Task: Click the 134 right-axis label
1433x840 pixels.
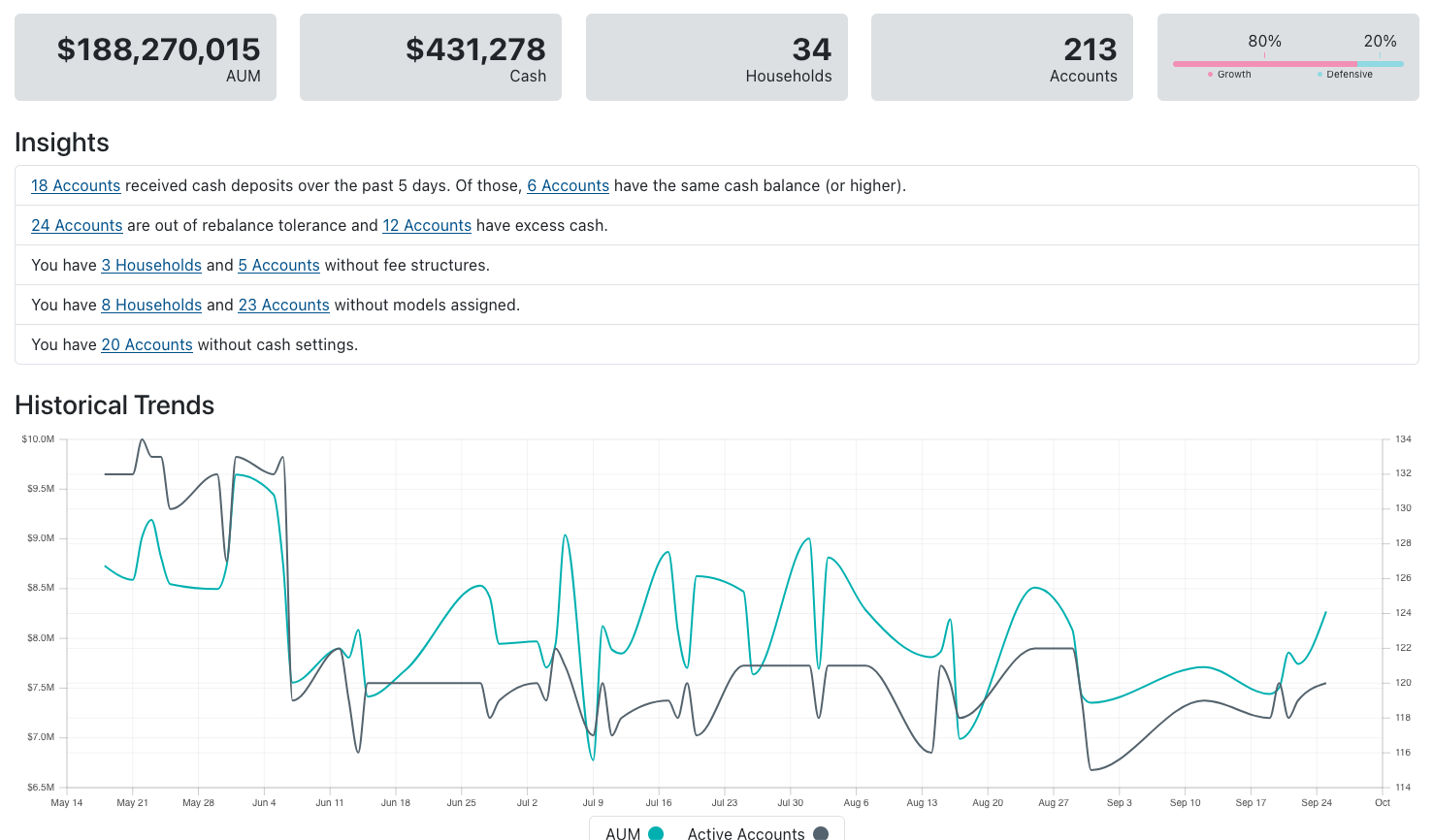Action: coord(1403,439)
